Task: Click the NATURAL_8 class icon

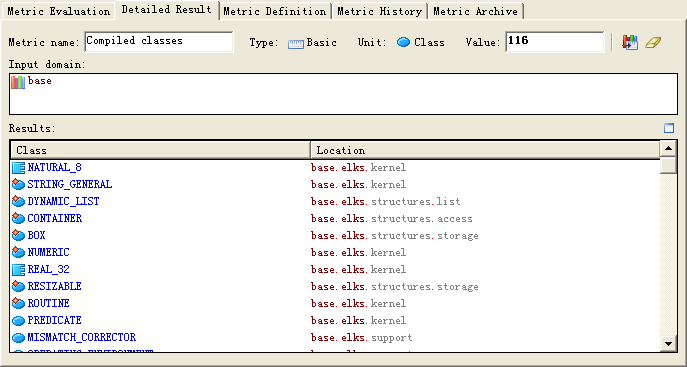Action: (18, 168)
